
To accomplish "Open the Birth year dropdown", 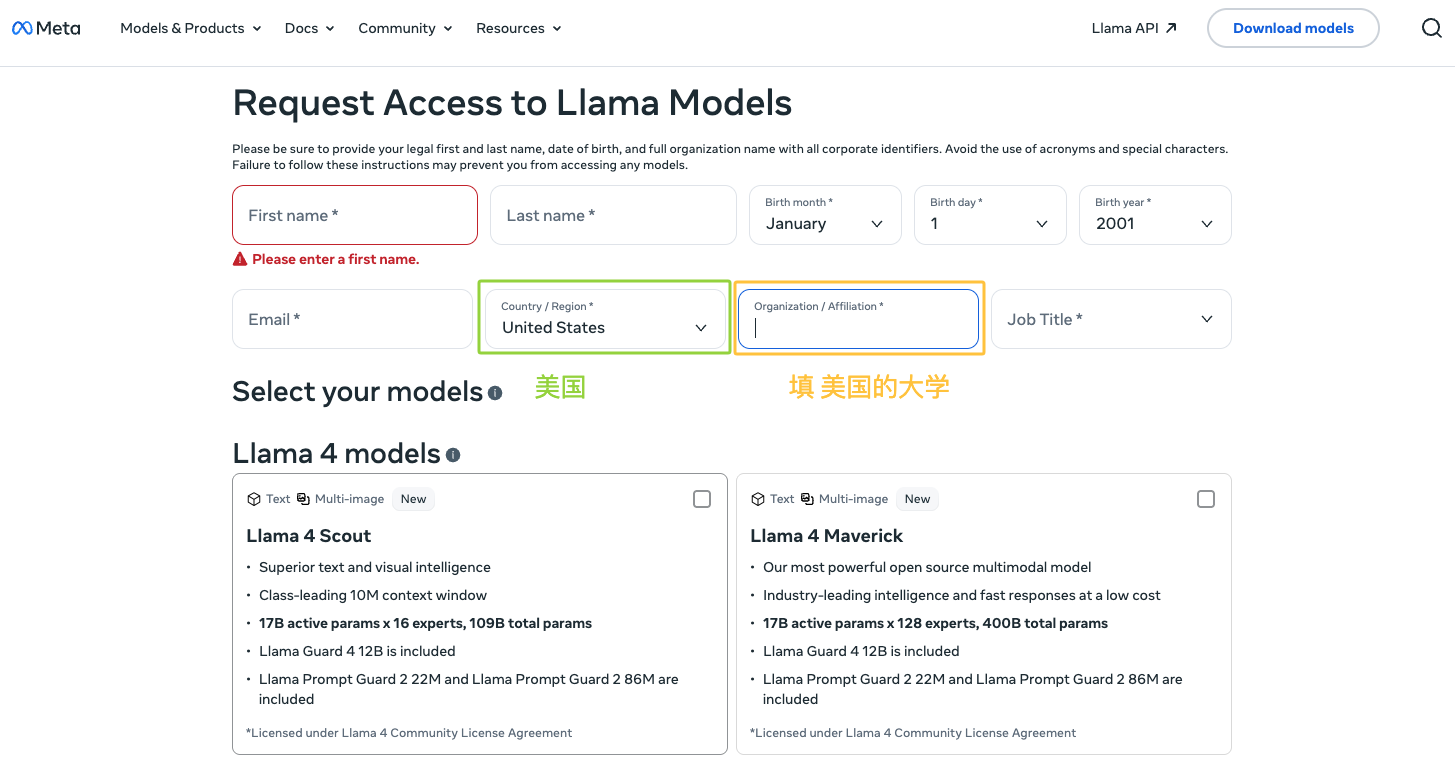I will (1155, 215).
